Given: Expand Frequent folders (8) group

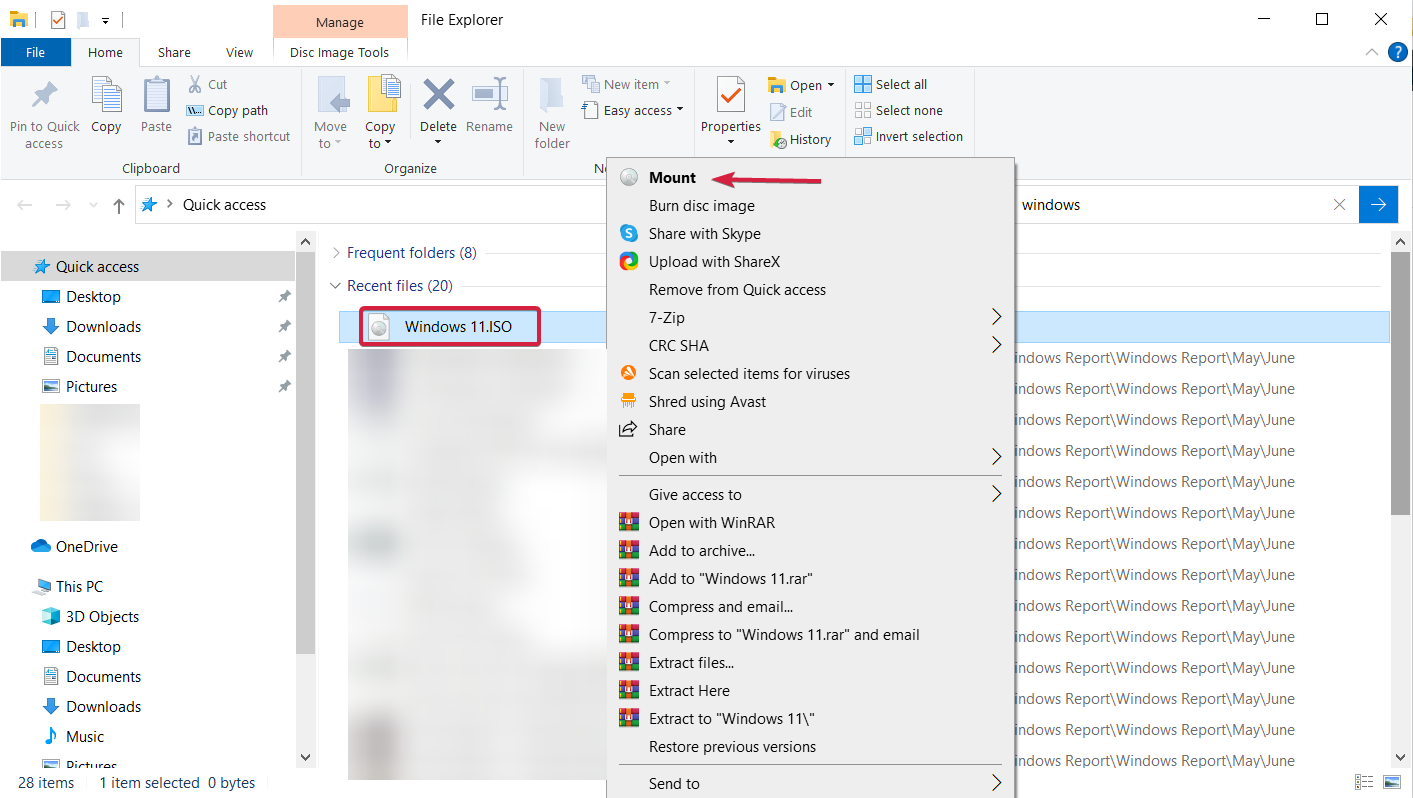Looking at the screenshot, I should click(x=336, y=253).
